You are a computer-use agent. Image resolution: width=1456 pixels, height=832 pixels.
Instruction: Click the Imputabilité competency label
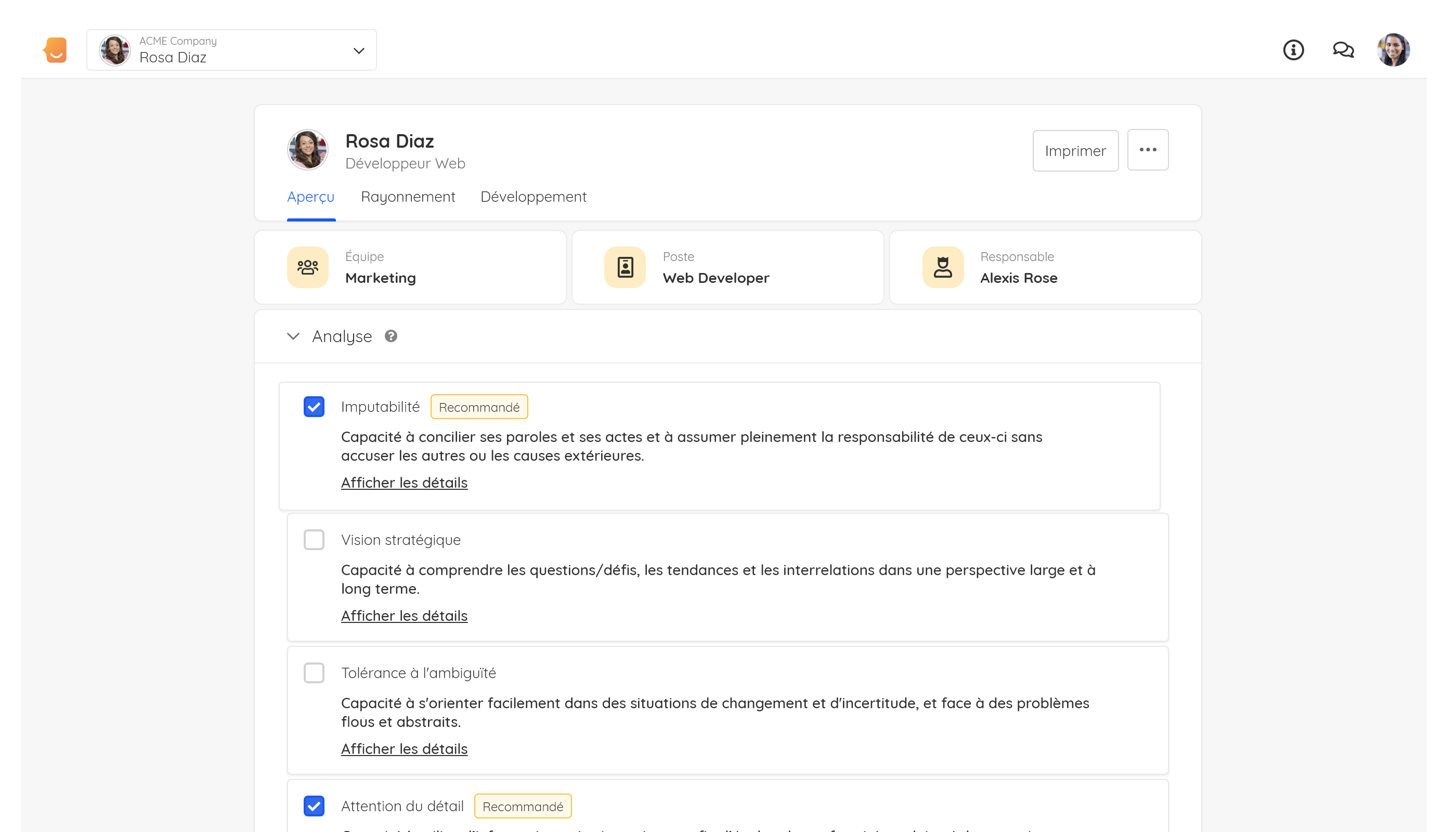(x=381, y=407)
